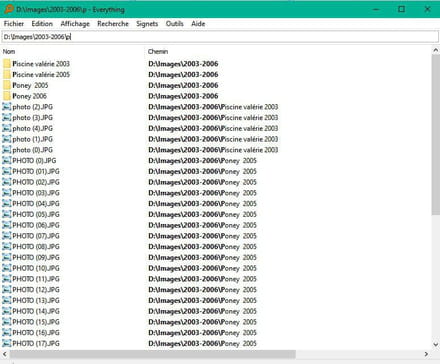Select the Poney 2006 folder icon

(7, 96)
